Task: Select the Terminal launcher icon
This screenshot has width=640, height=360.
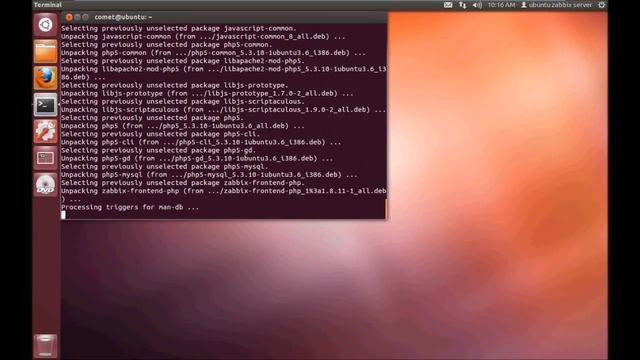Action: click(x=45, y=105)
